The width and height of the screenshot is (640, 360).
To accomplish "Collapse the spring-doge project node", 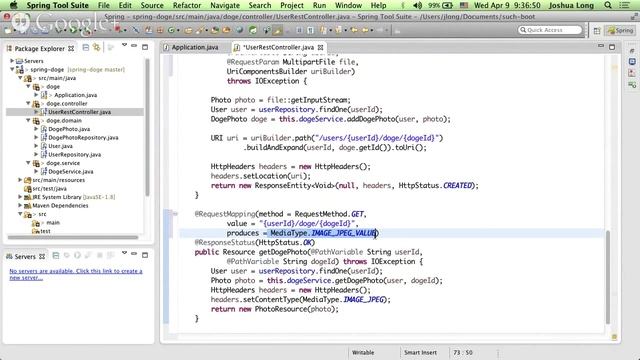I will [x=12, y=69].
